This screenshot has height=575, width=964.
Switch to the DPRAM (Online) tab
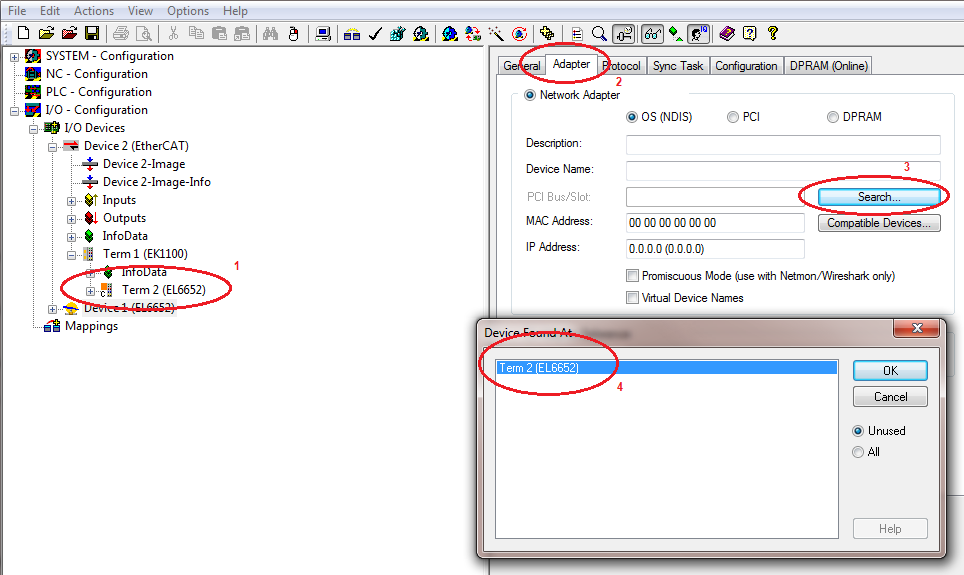click(828, 66)
